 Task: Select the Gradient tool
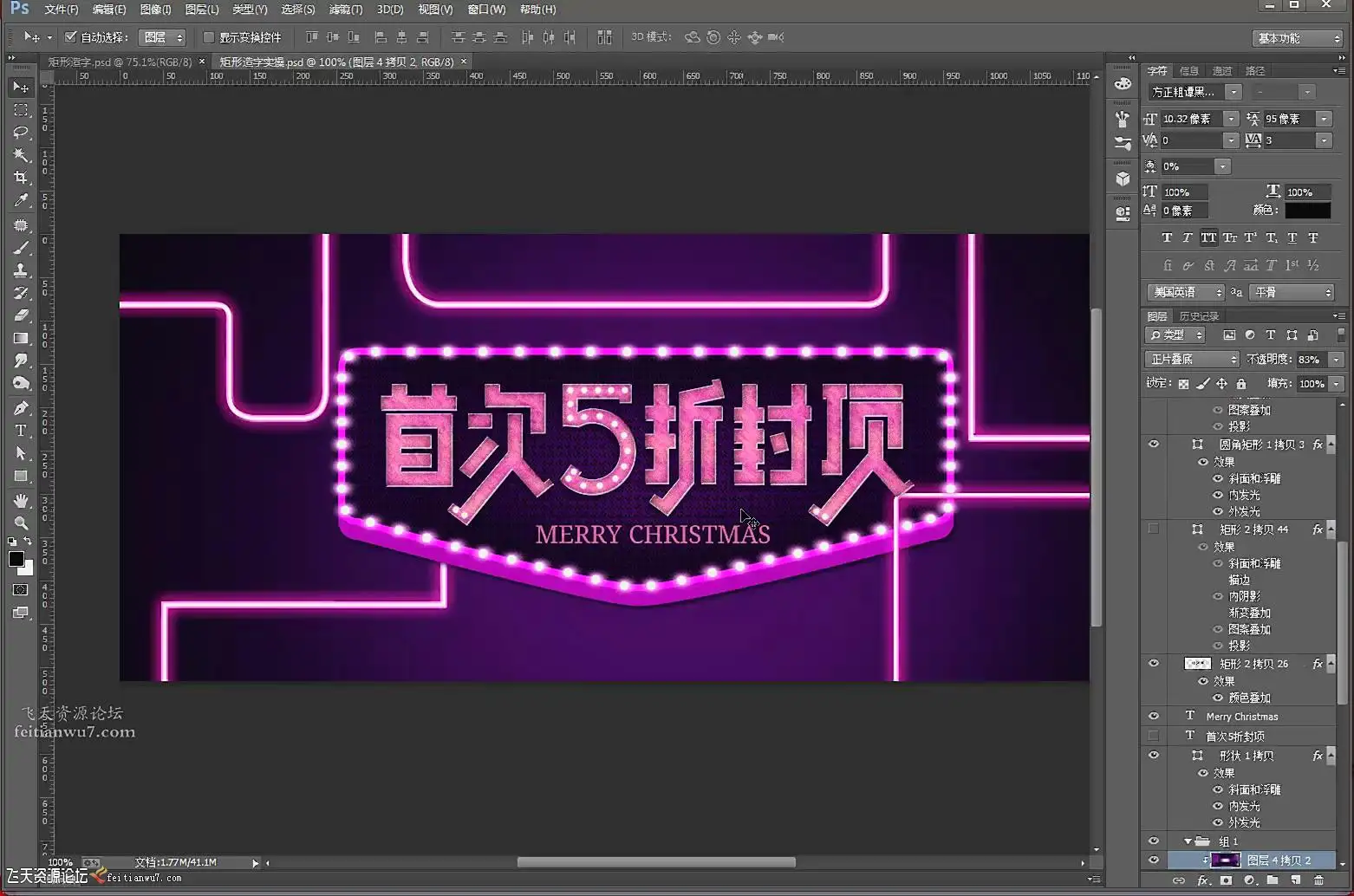21,338
